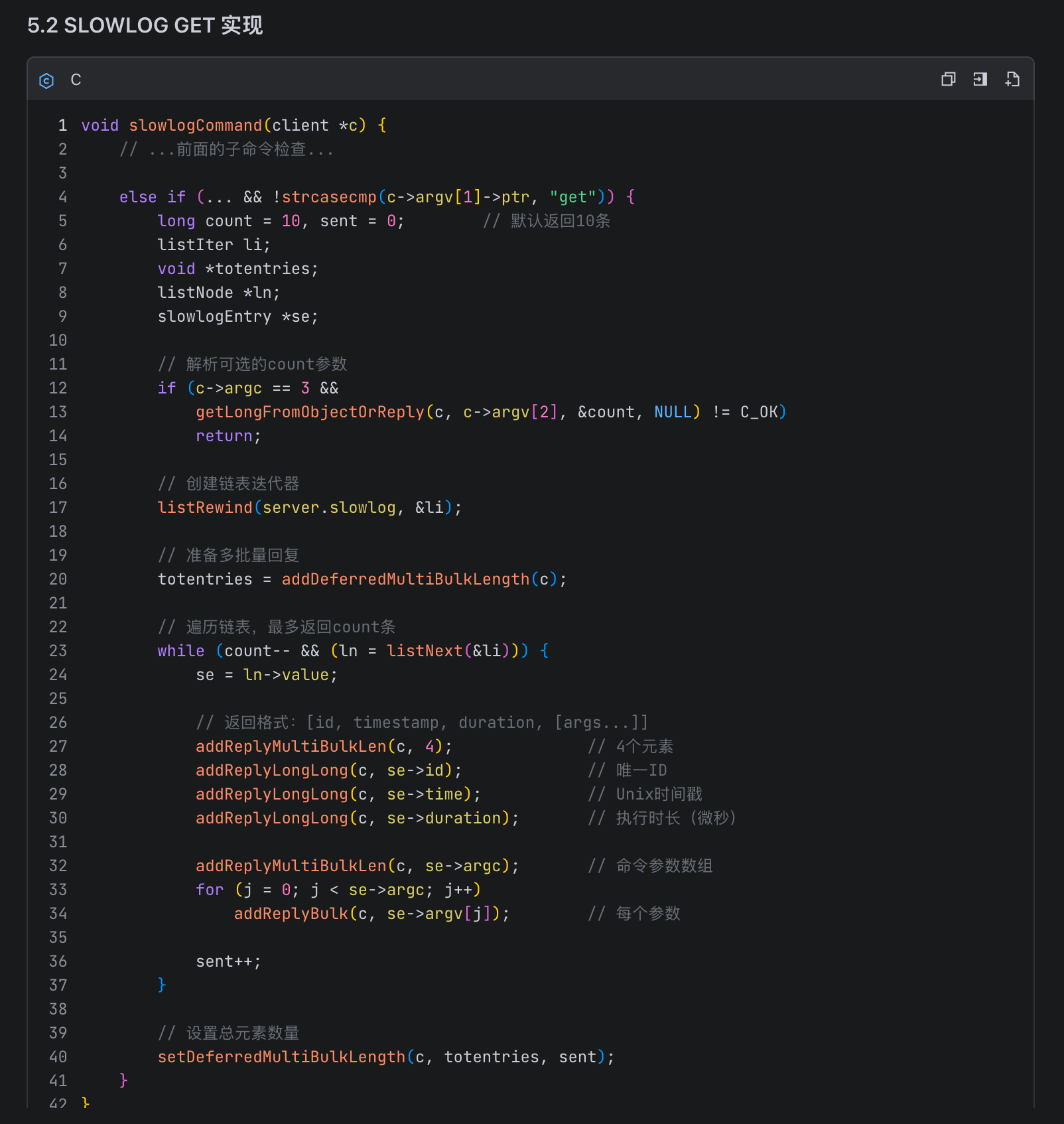Image resolution: width=1064 pixels, height=1124 pixels.
Task: Click the addReplyBulk call on line 34
Action: click(x=291, y=914)
